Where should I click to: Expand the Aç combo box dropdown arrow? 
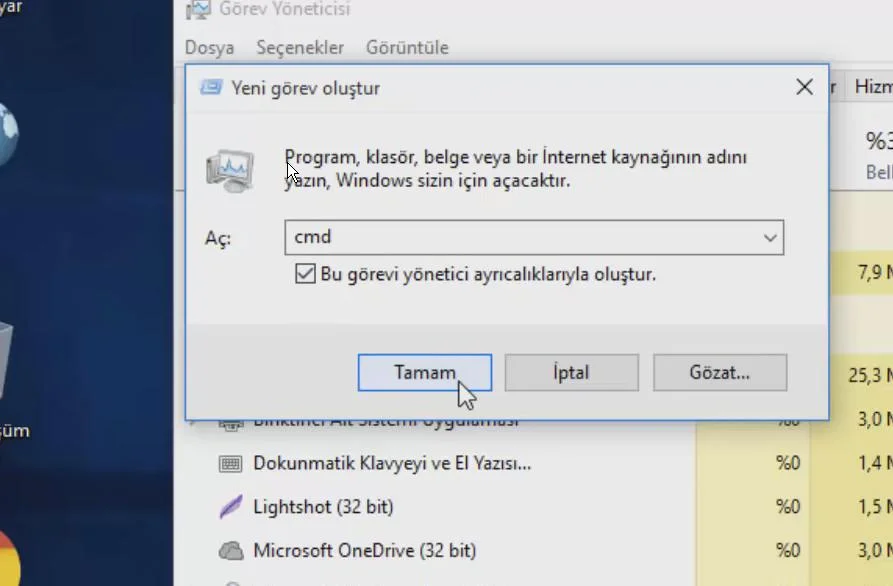tap(770, 238)
